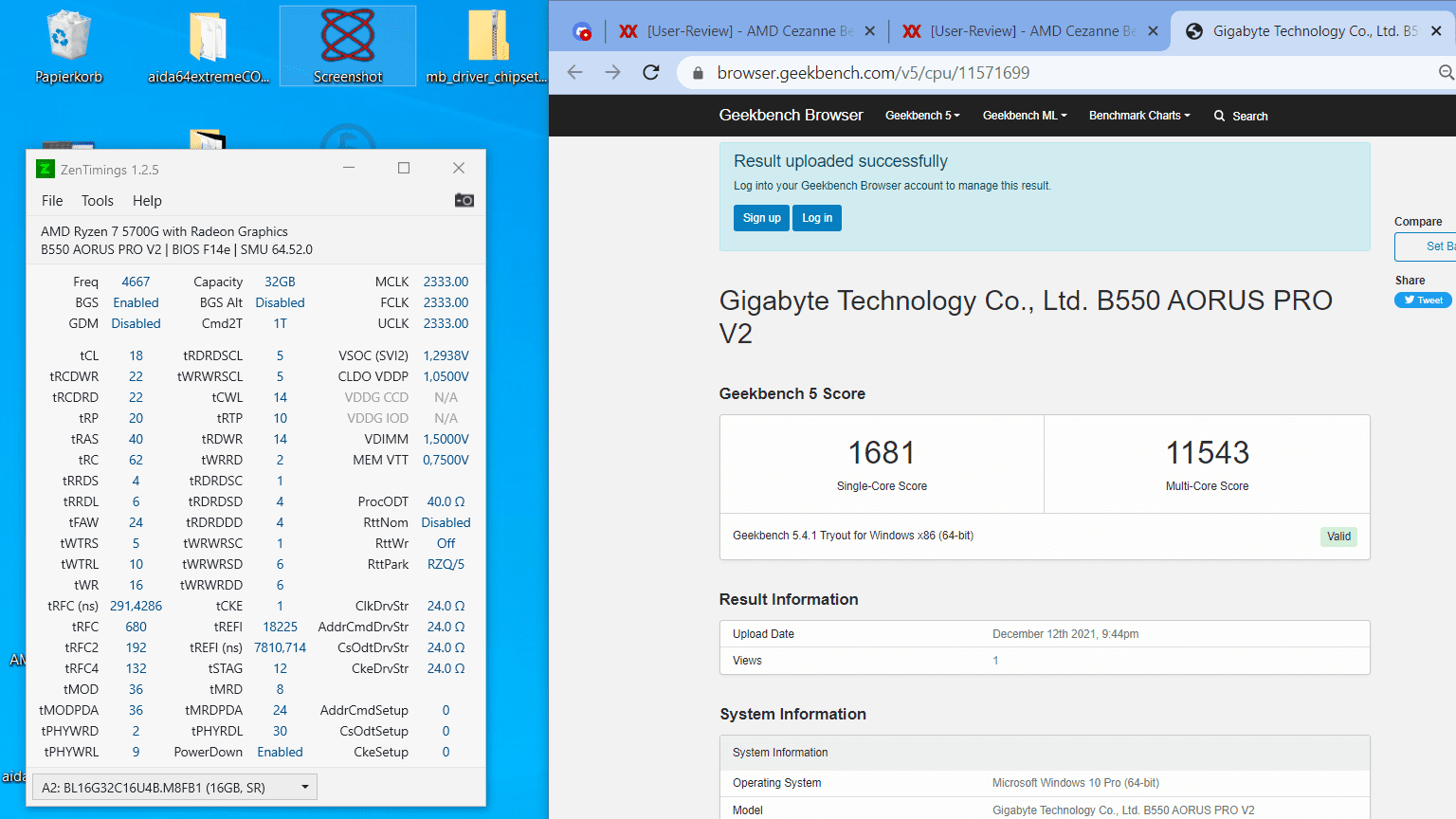
Task: Click the ZenTimings app logo icon
Action: click(x=45, y=169)
